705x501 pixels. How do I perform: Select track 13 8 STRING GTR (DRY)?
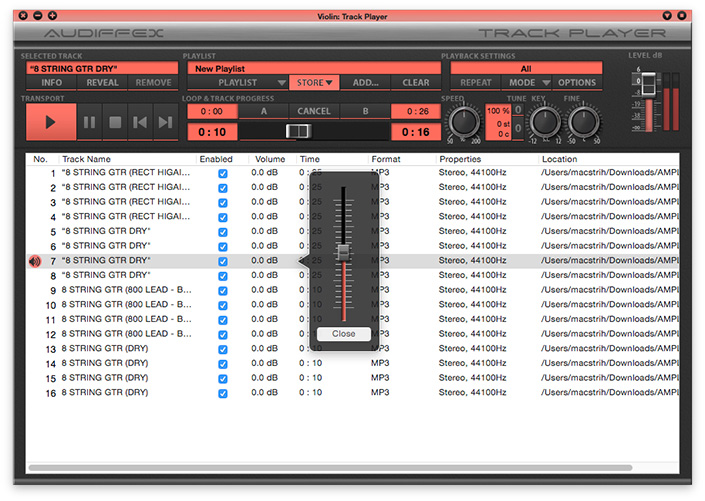(352, 349)
